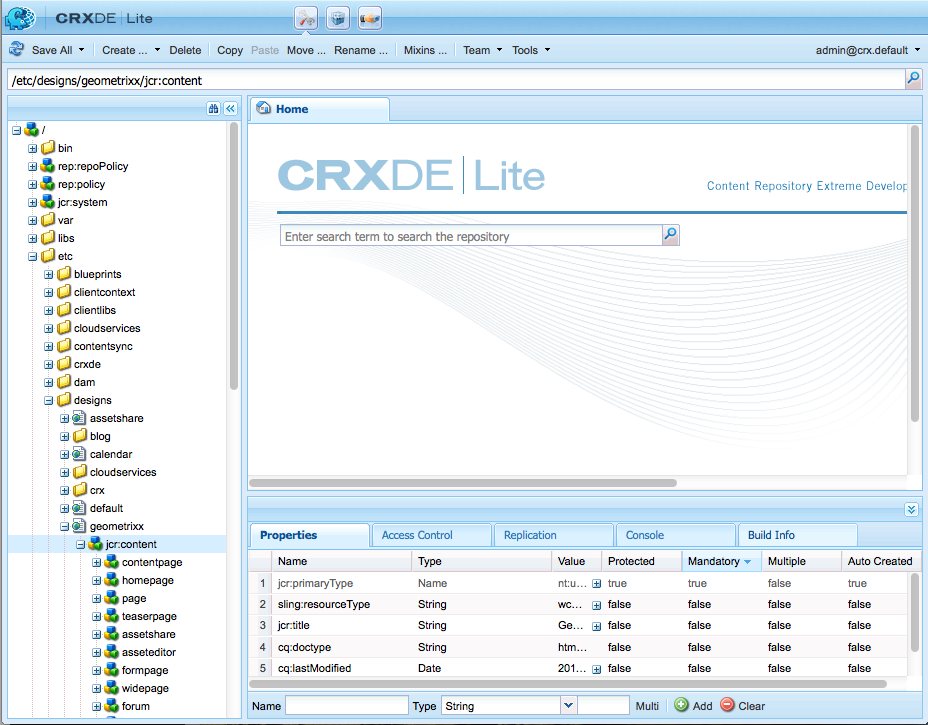Select the widepage tree node
The image size is (928, 725).
(x=145, y=688)
